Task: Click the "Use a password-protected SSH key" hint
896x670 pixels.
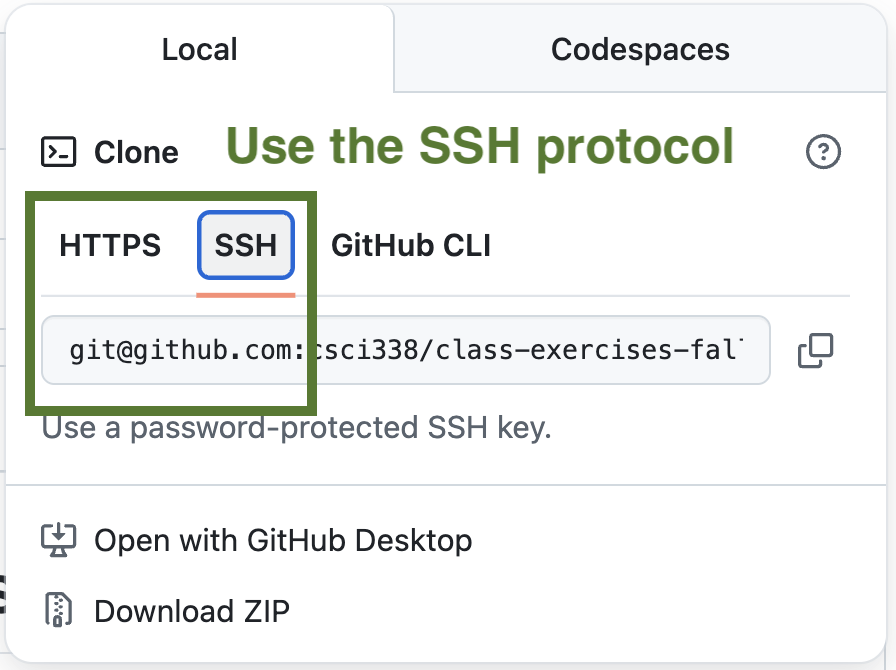Action: click(x=296, y=429)
